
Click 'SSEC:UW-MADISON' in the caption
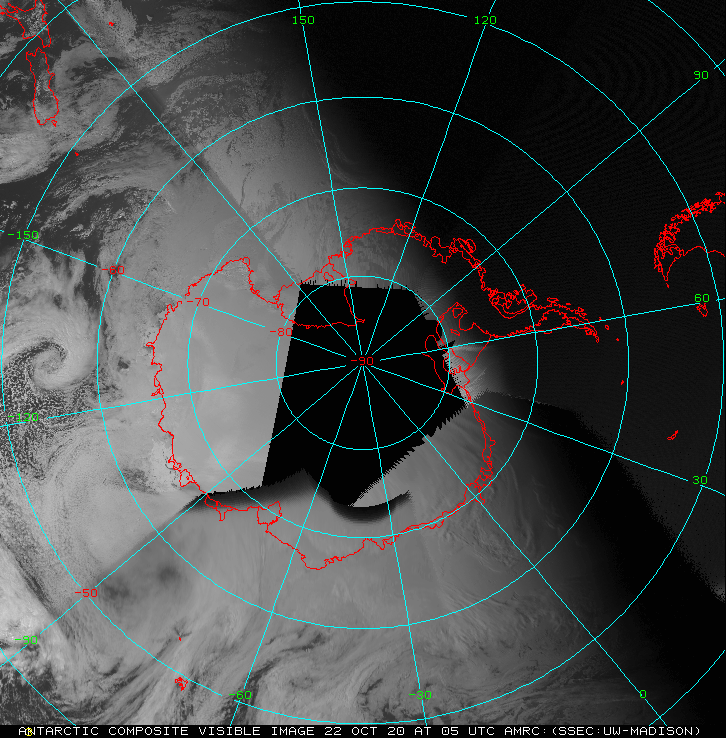tap(626, 731)
